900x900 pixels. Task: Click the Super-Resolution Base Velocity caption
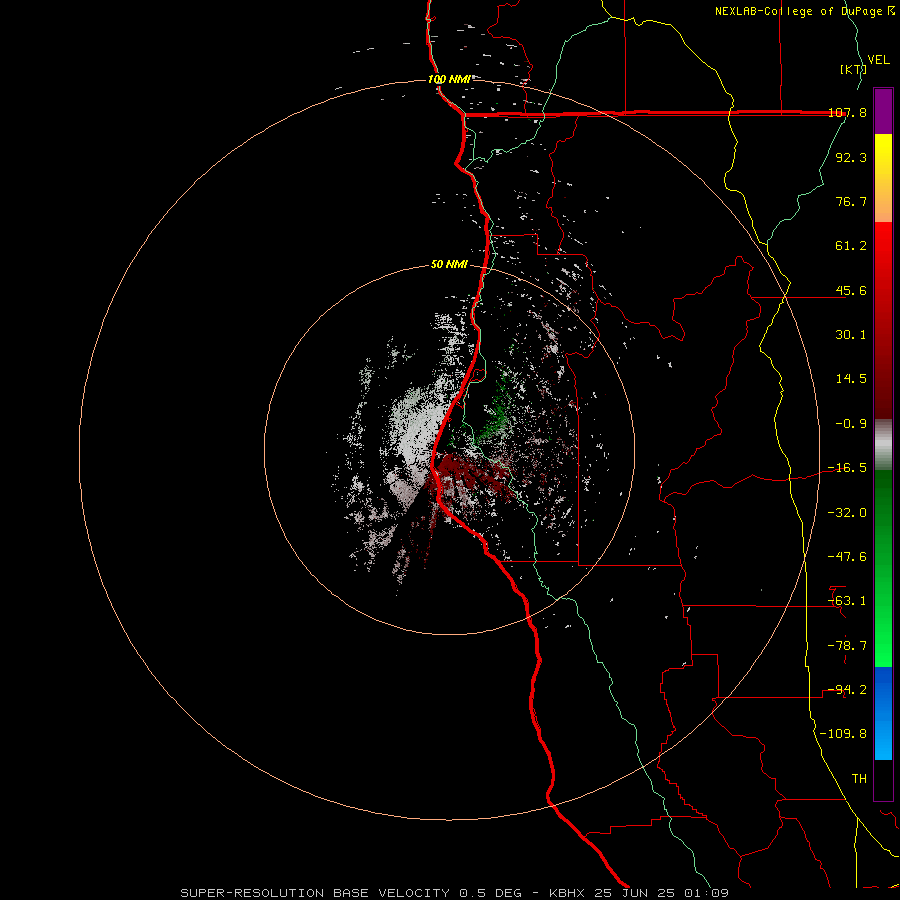pyautogui.click(x=455, y=893)
